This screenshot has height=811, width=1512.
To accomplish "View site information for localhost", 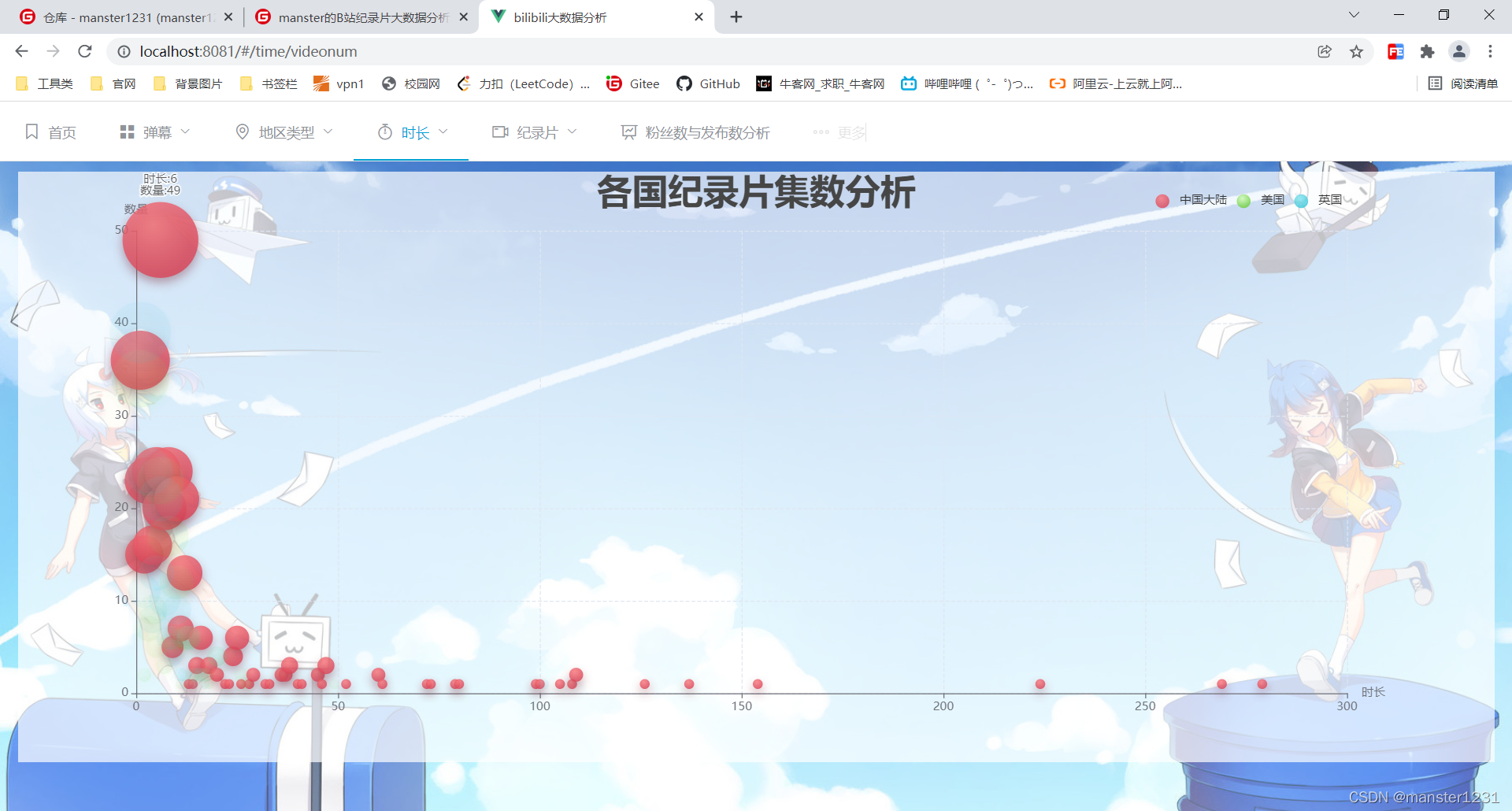I will coord(124,51).
